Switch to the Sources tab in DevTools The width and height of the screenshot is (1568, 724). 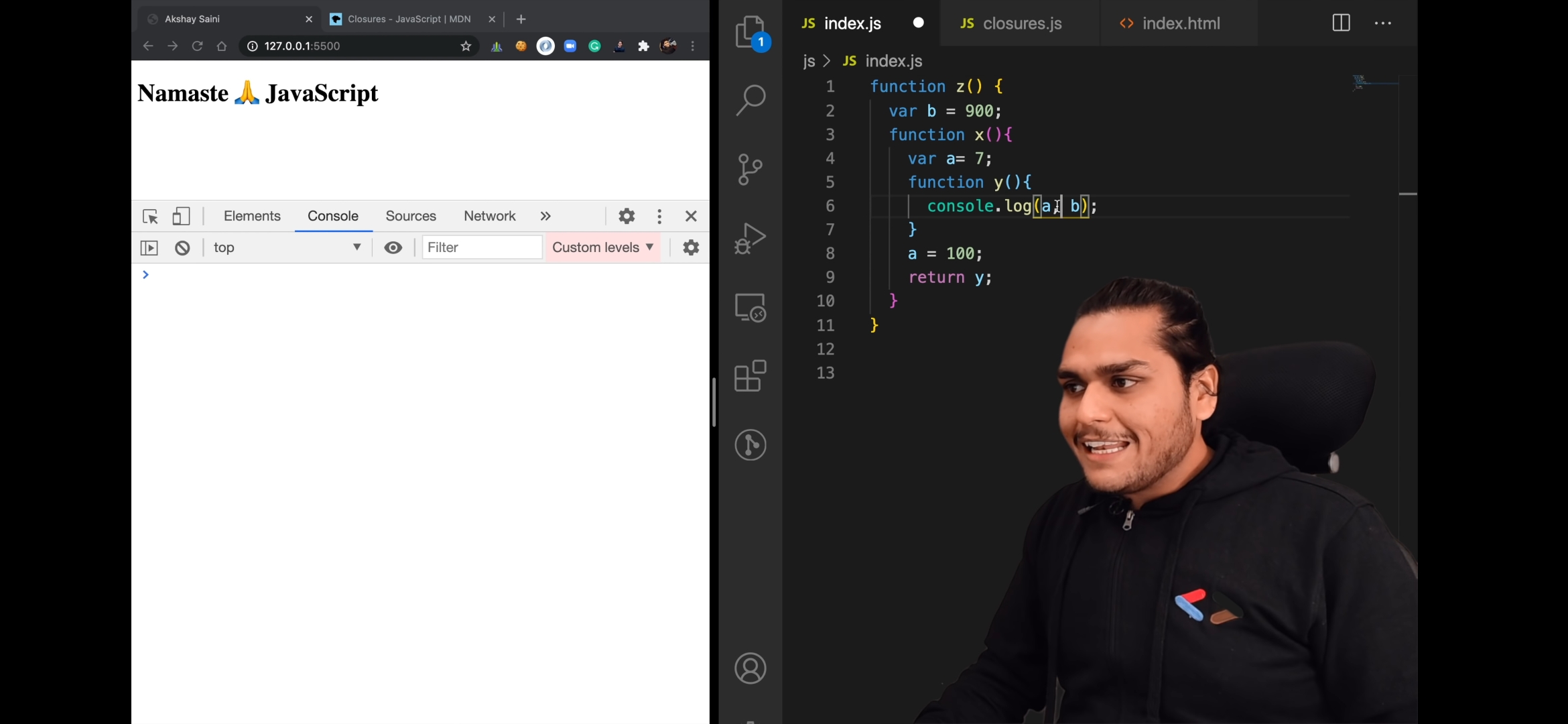pyautogui.click(x=411, y=217)
